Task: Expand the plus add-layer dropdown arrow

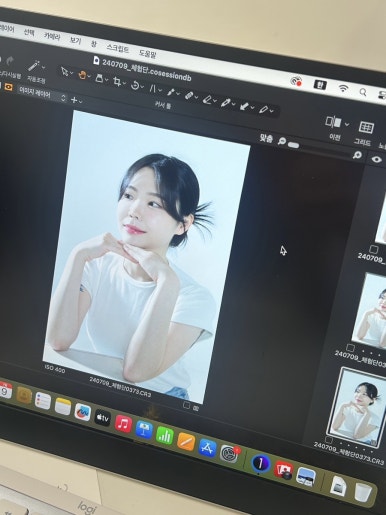Action: (x=80, y=101)
